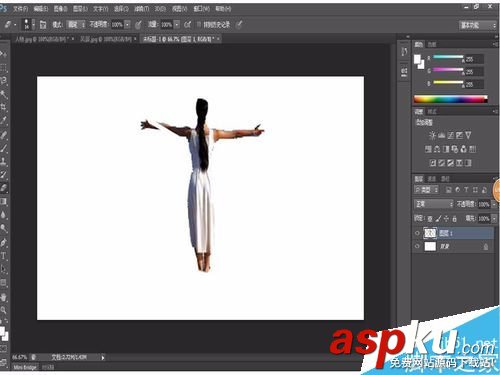This screenshot has width=500, height=375.
Task: Toggle lock all padlock icon
Action: [454, 219]
